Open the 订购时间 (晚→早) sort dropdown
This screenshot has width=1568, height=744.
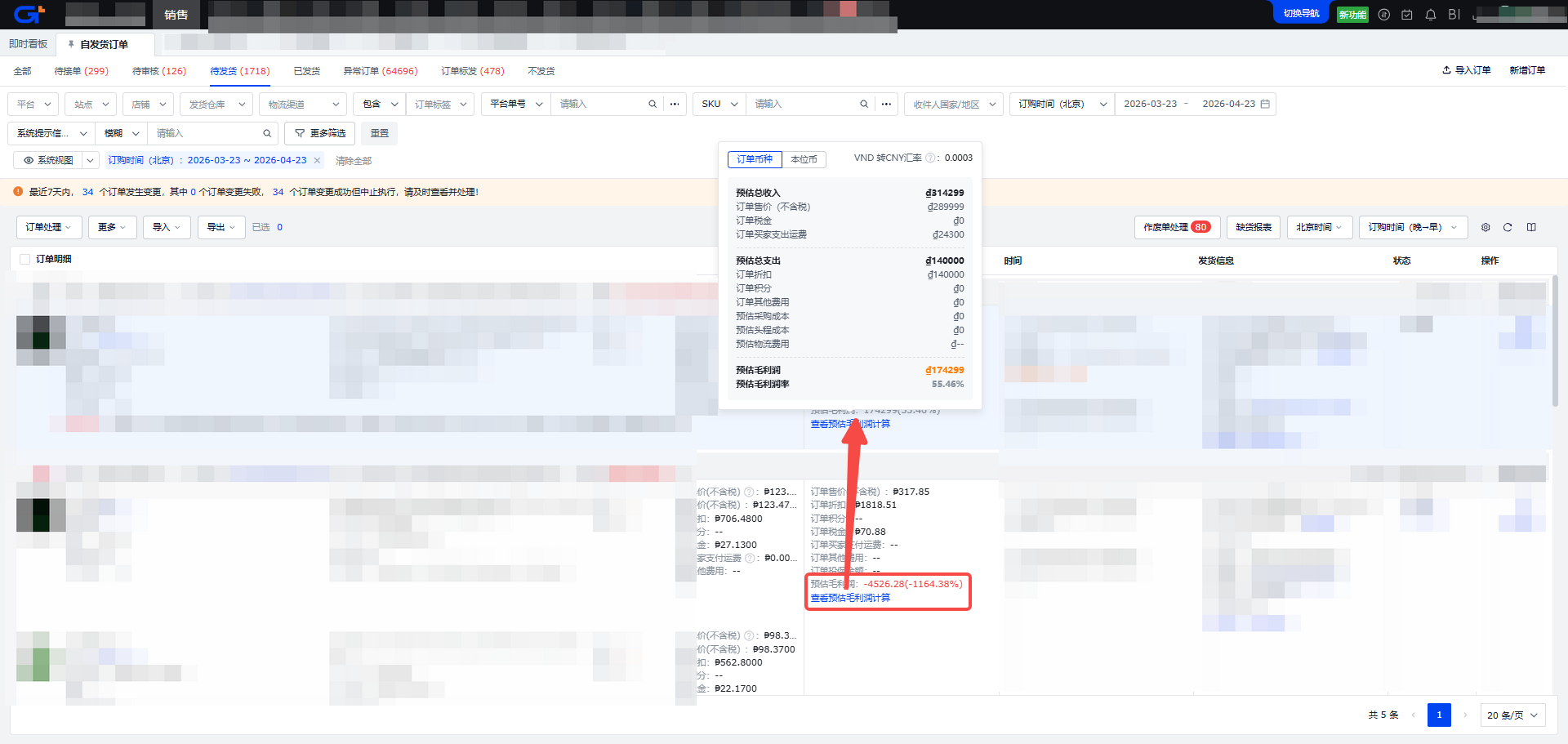click(1413, 227)
